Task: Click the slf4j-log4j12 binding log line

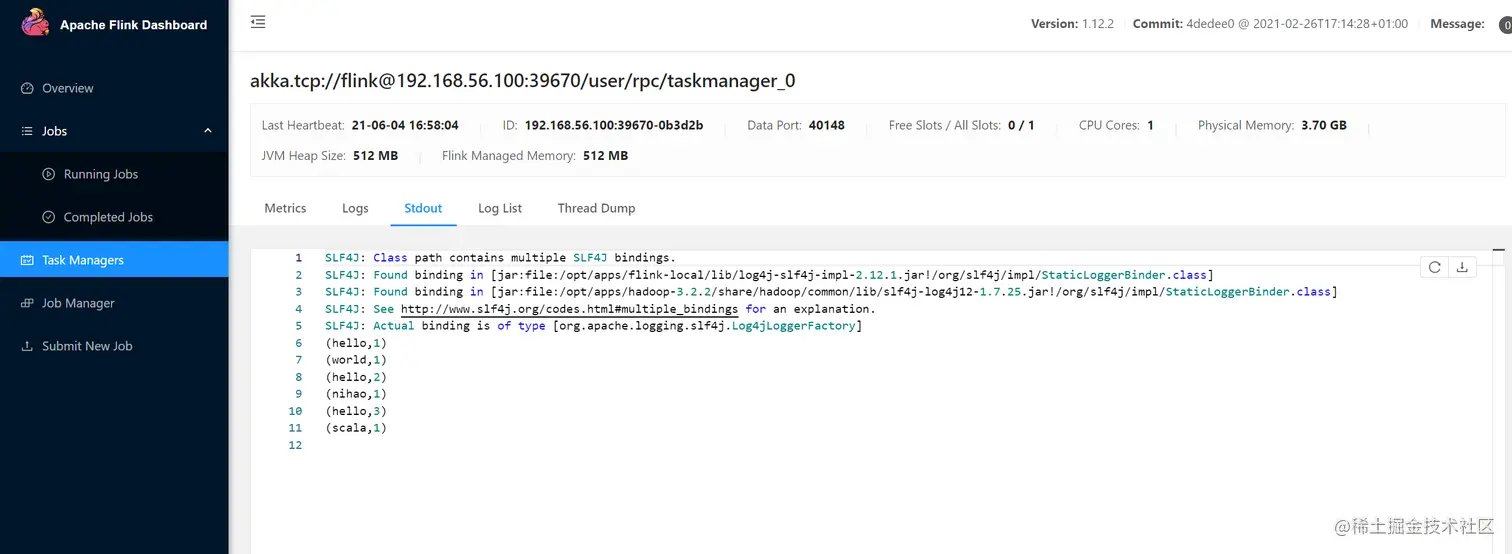Action: coord(831,292)
